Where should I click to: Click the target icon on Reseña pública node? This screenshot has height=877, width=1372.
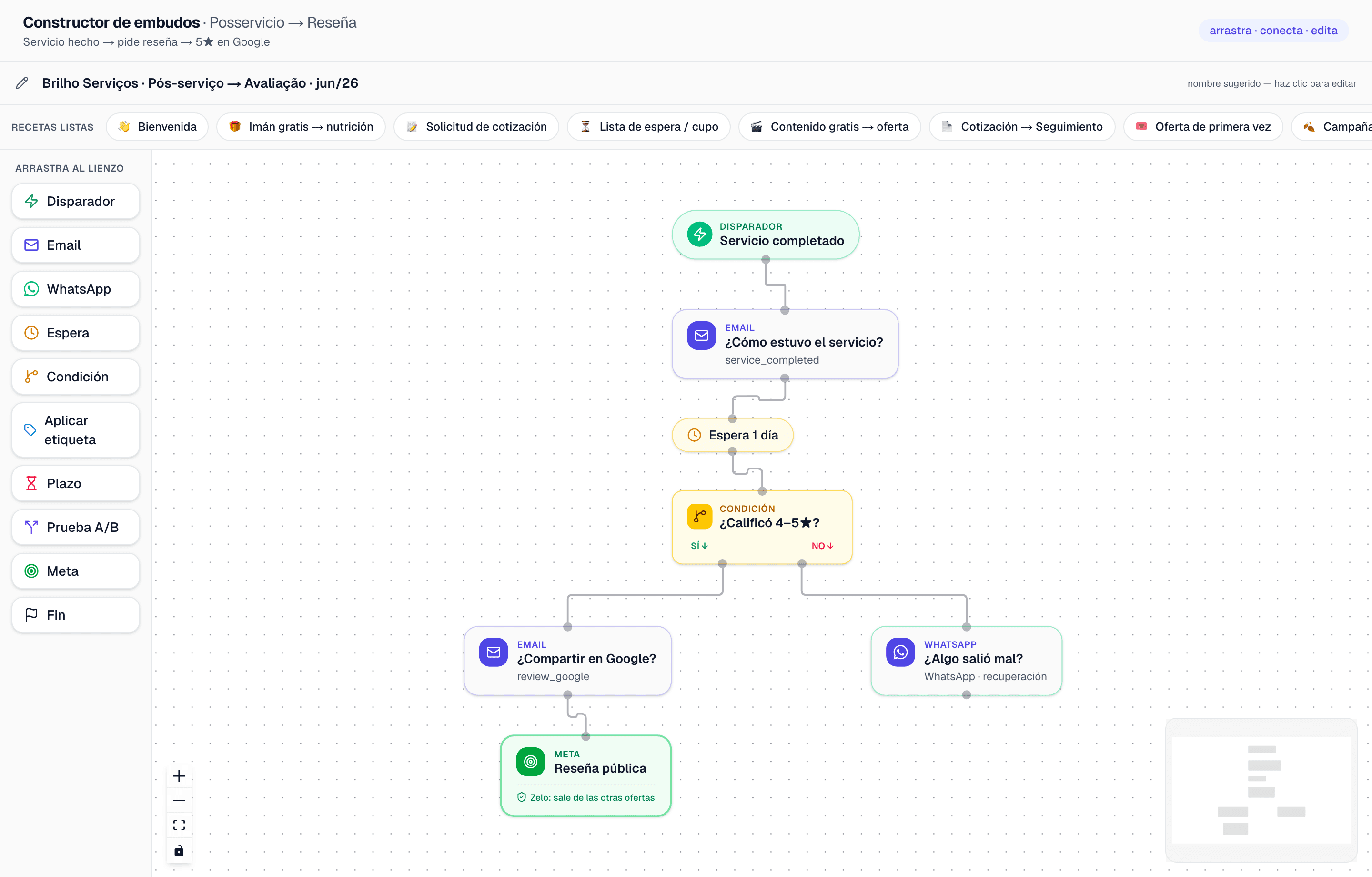530,761
